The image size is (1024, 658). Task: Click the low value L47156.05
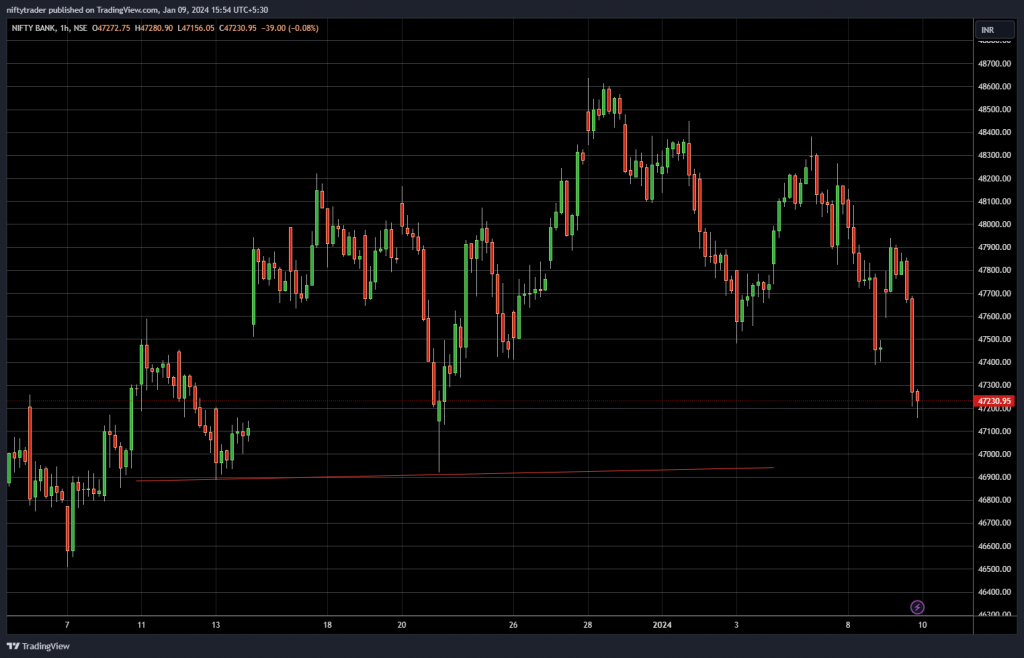tap(196, 29)
